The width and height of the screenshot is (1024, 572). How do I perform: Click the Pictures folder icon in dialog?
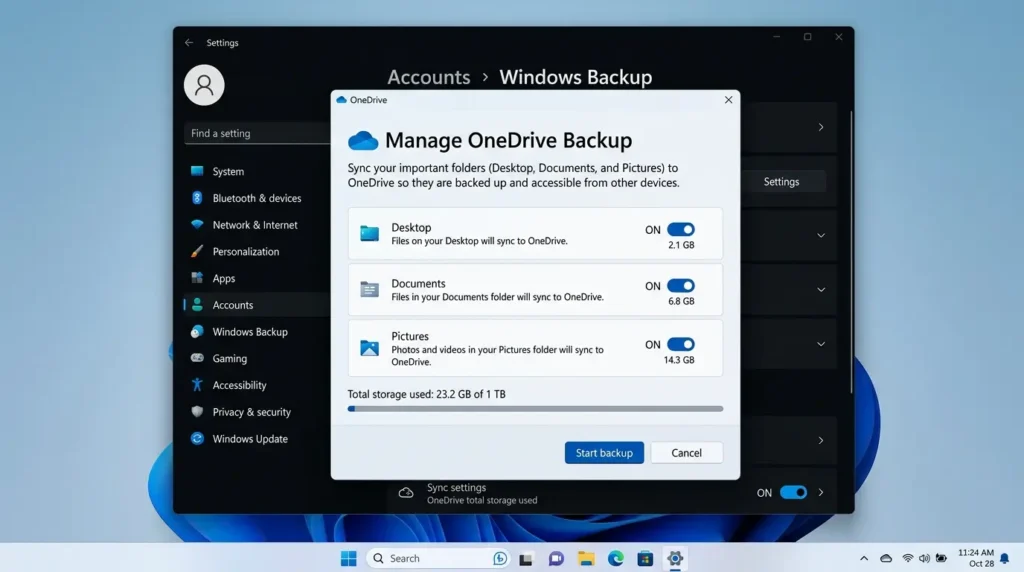tap(369, 348)
